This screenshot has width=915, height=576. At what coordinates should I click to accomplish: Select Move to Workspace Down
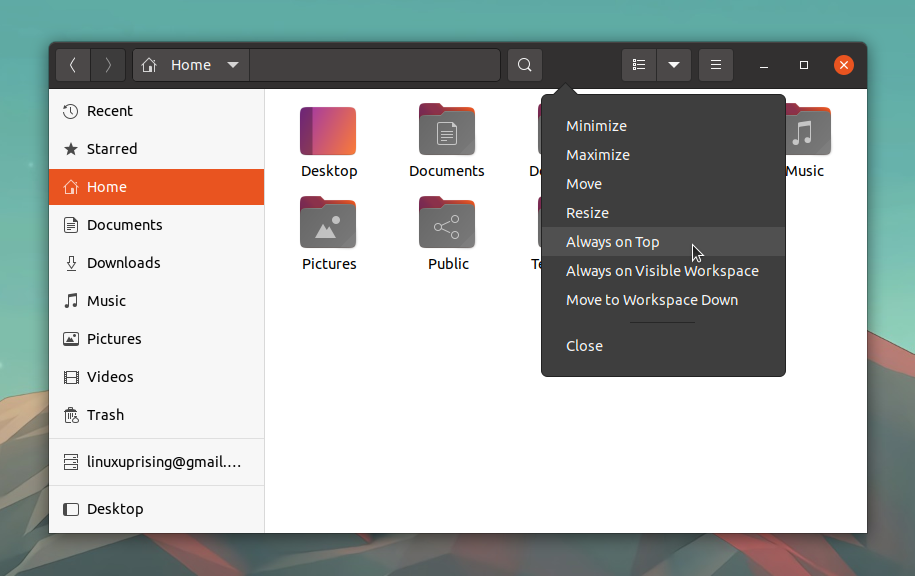pyautogui.click(x=652, y=299)
